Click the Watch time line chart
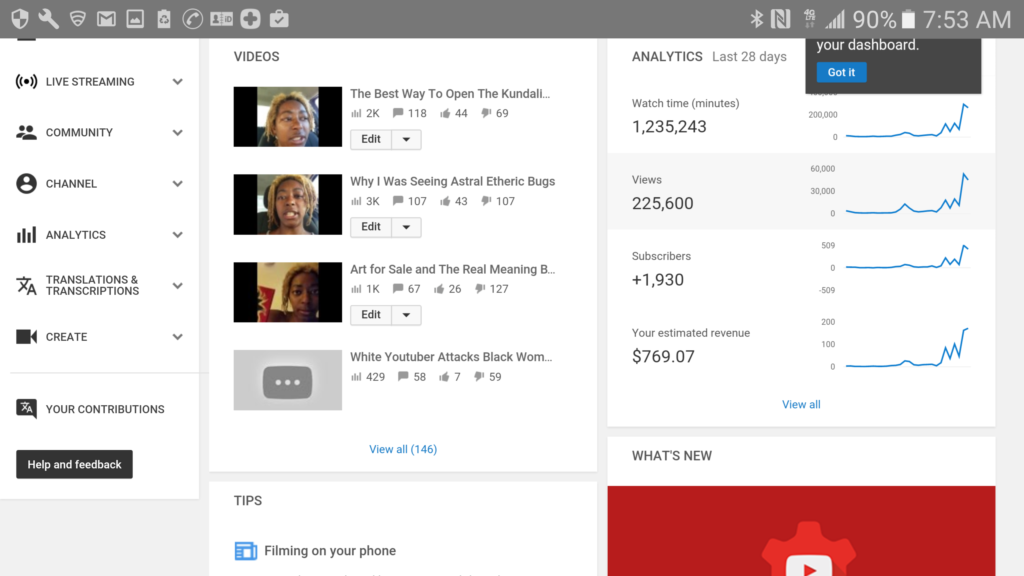The width and height of the screenshot is (1024, 576). (908, 120)
